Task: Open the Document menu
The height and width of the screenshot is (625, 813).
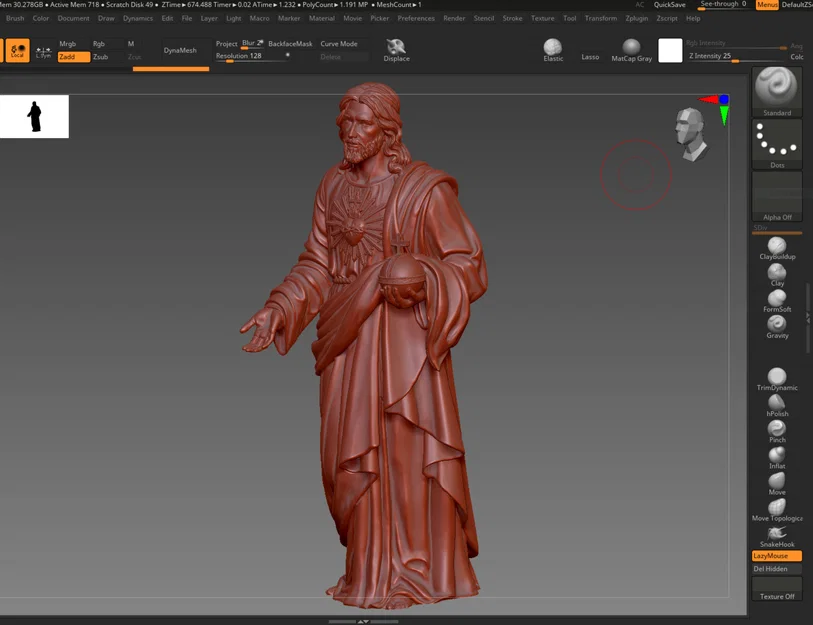Action: point(73,18)
